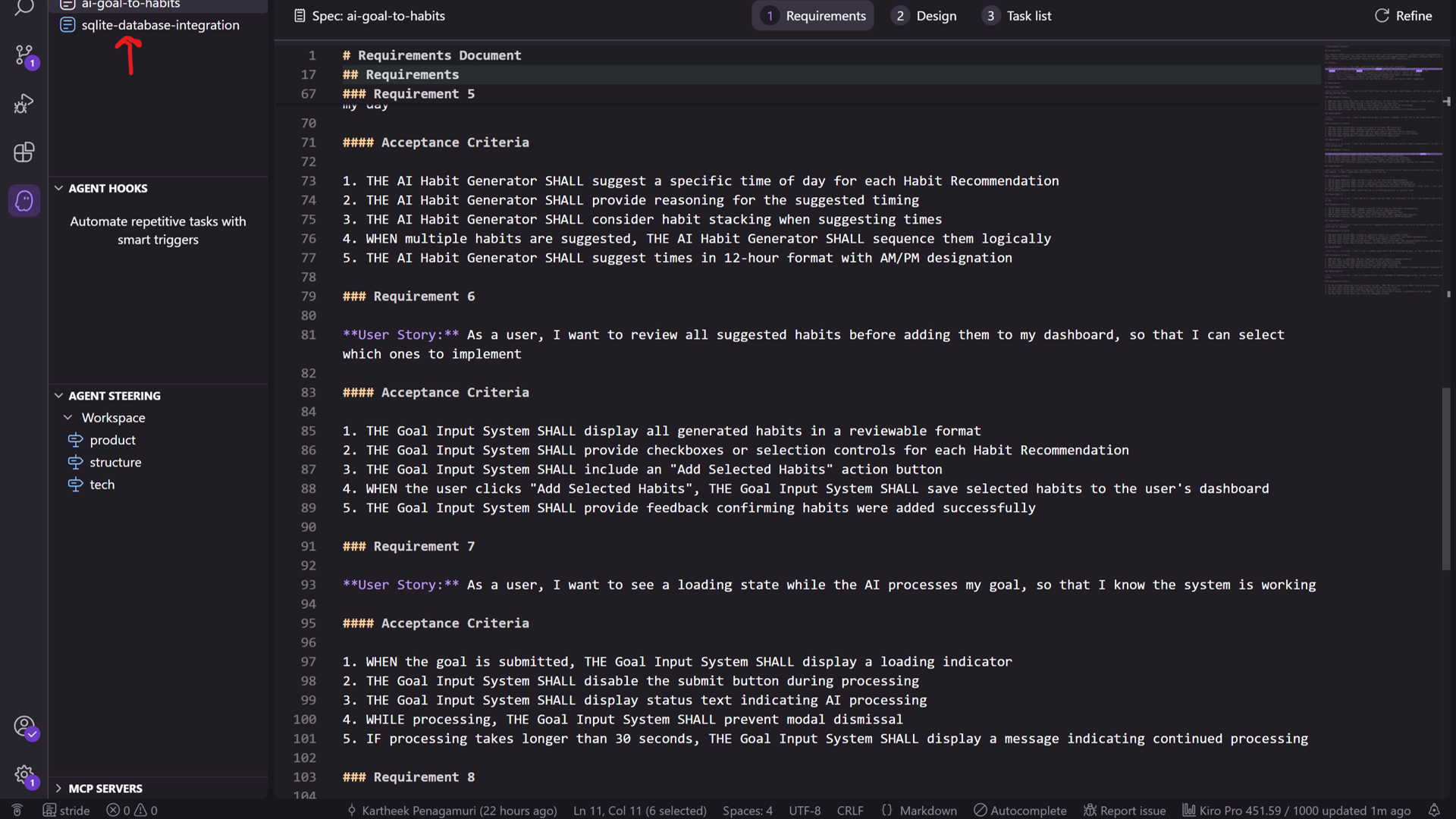Open the Run and Debug icon
This screenshot has width=1456, height=819.
click(24, 104)
